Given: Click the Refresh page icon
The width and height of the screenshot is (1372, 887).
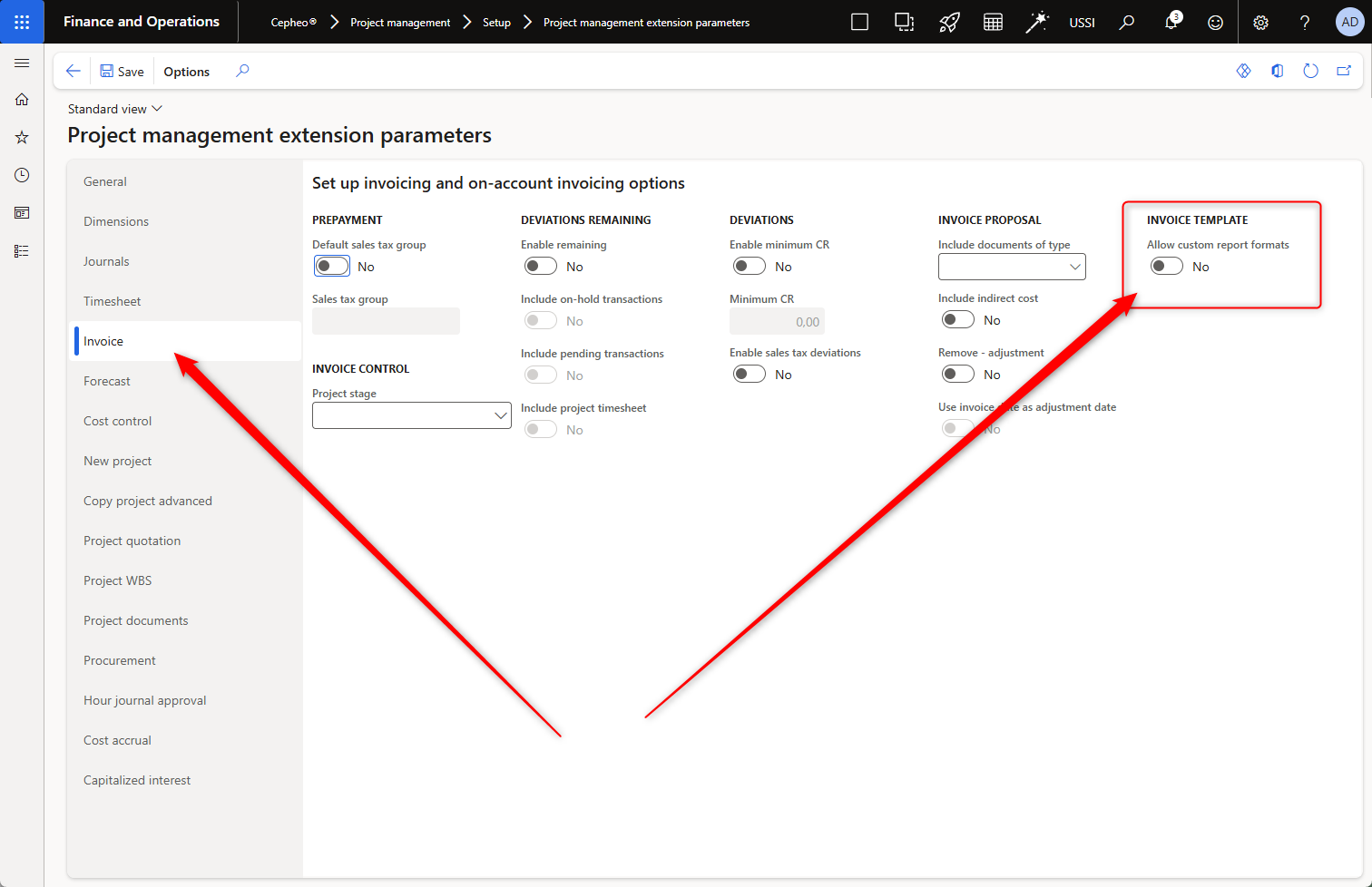Looking at the screenshot, I should [x=1310, y=71].
